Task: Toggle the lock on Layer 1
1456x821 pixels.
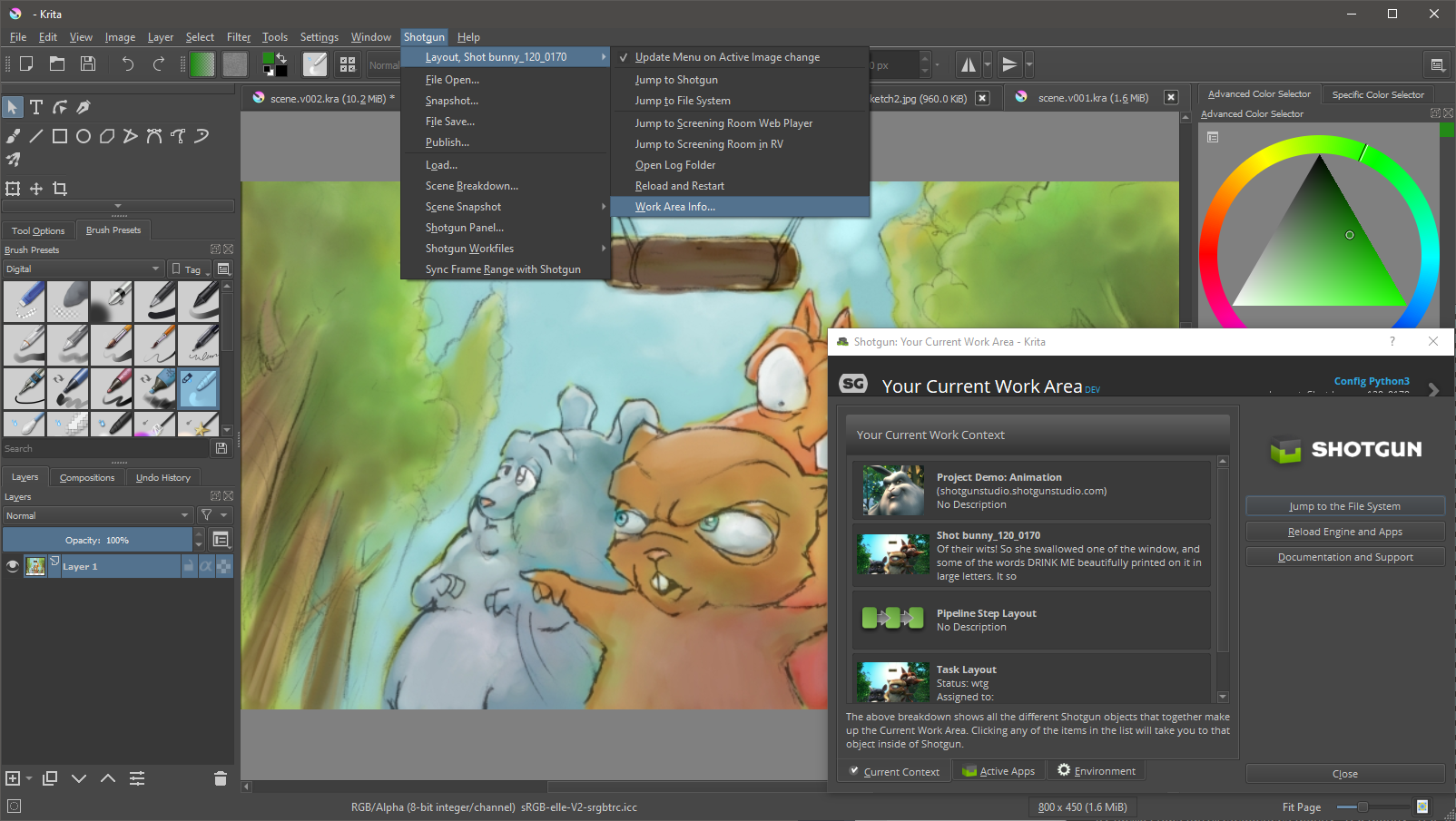Action: point(189,566)
